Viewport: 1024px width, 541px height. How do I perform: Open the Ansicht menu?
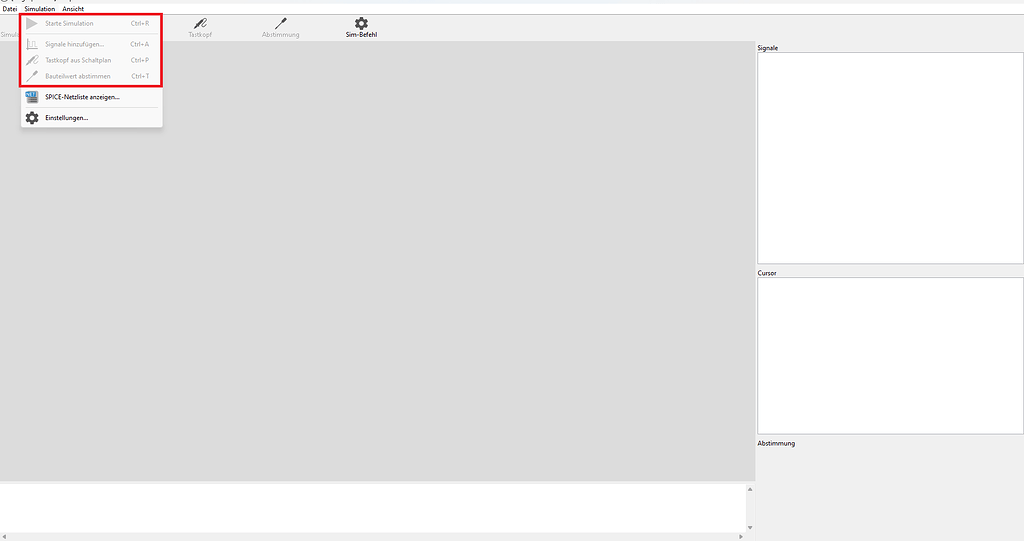73,9
